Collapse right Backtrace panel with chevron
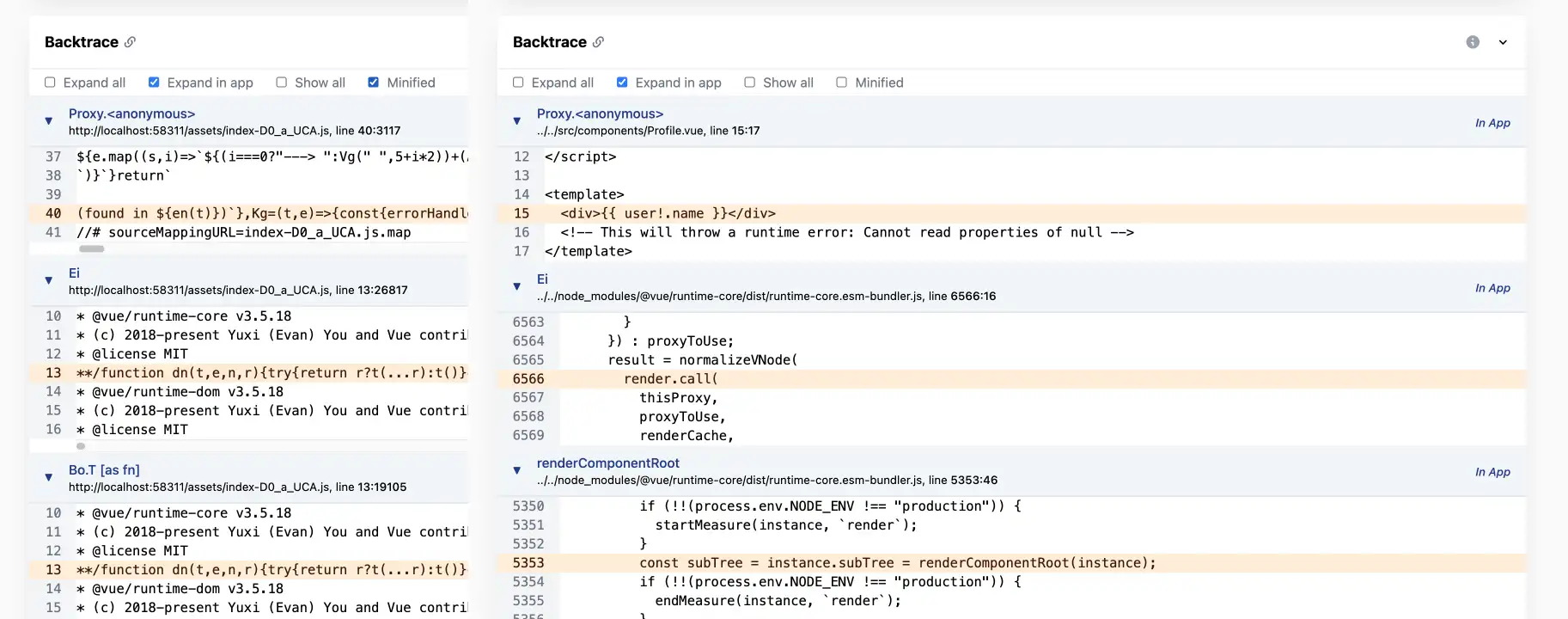The width and height of the screenshot is (1568, 619). coord(1503,42)
